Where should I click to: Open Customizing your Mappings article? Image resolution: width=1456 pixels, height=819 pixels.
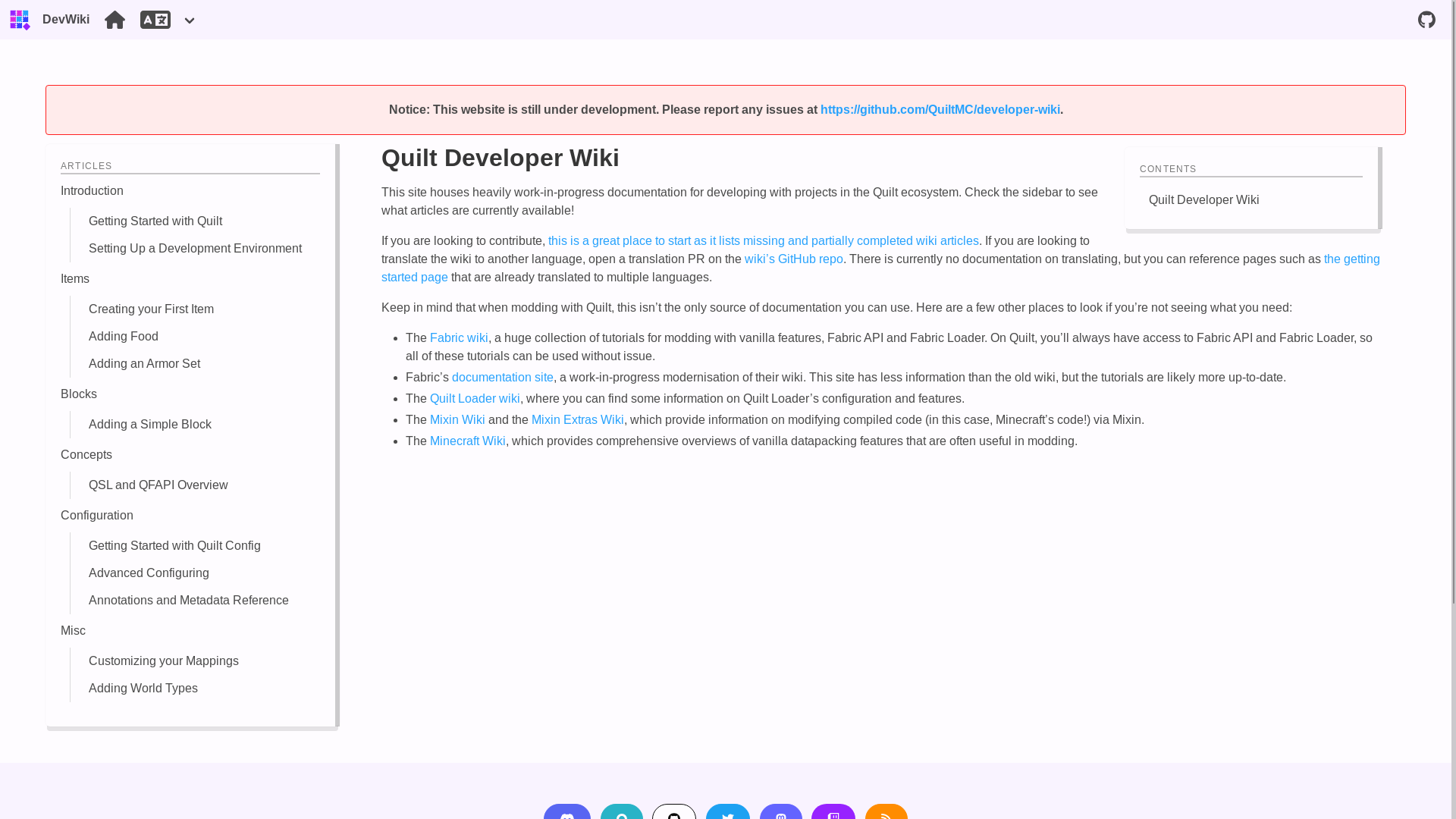(164, 661)
